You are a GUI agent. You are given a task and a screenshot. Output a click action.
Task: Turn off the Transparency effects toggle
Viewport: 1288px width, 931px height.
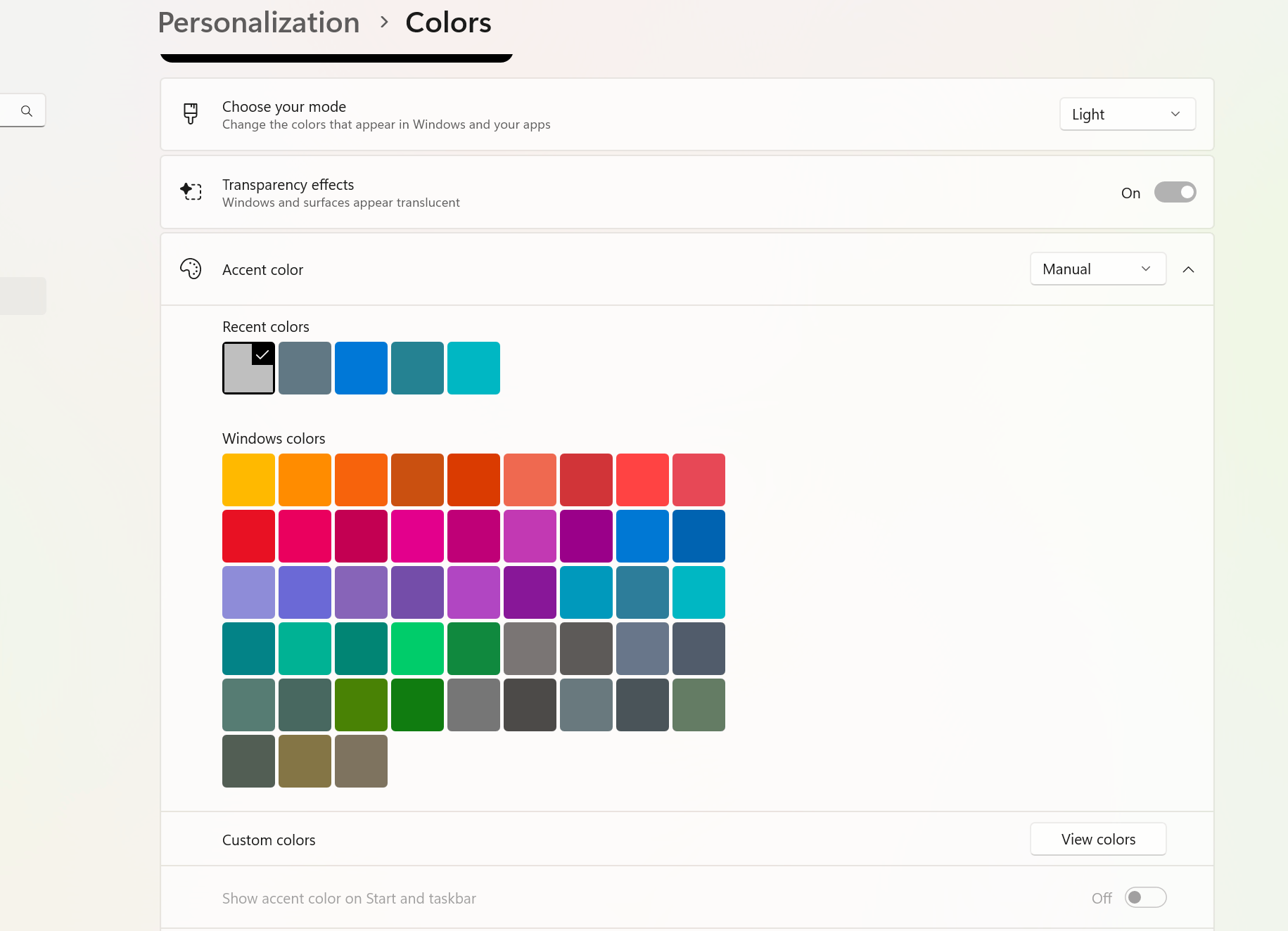click(1175, 193)
